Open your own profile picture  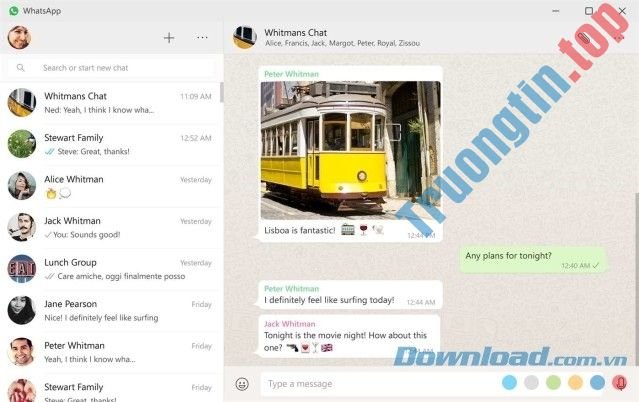[19, 38]
